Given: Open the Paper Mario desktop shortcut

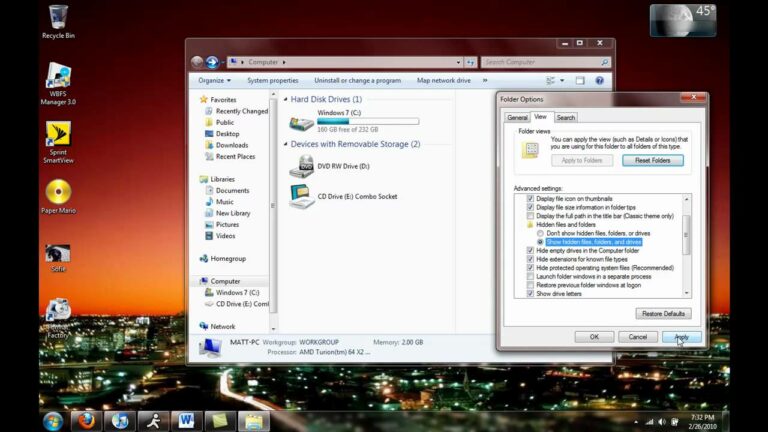Looking at the screenshot, I should (x=58, y=191).
